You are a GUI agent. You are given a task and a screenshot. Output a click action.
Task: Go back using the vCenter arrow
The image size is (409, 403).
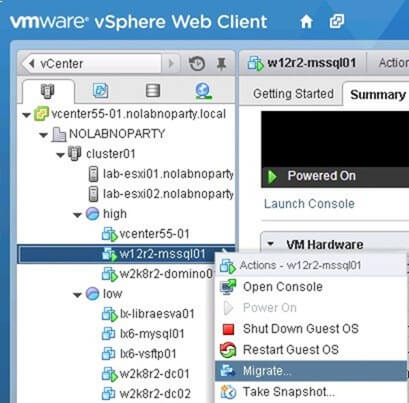31,63
